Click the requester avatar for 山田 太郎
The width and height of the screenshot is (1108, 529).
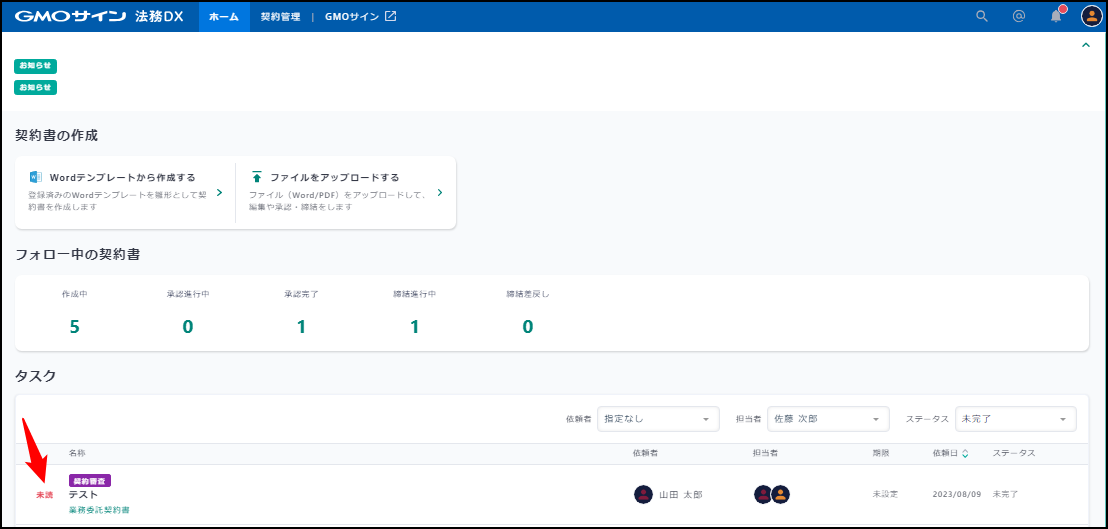point(643,494)
